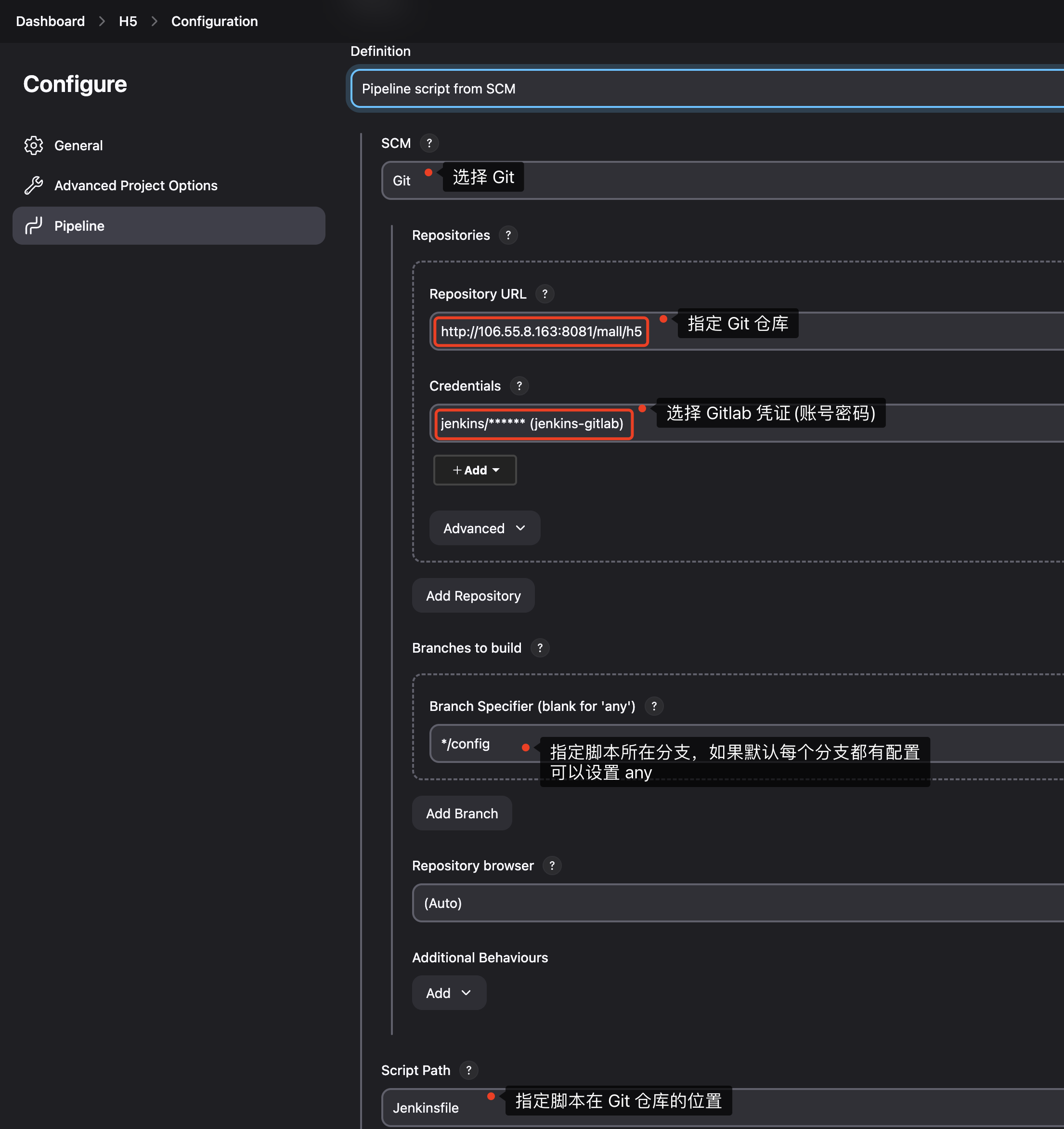Click the Add Branch button
This screenshot has width=1064, height=1129.
click(x=462, y=813)
